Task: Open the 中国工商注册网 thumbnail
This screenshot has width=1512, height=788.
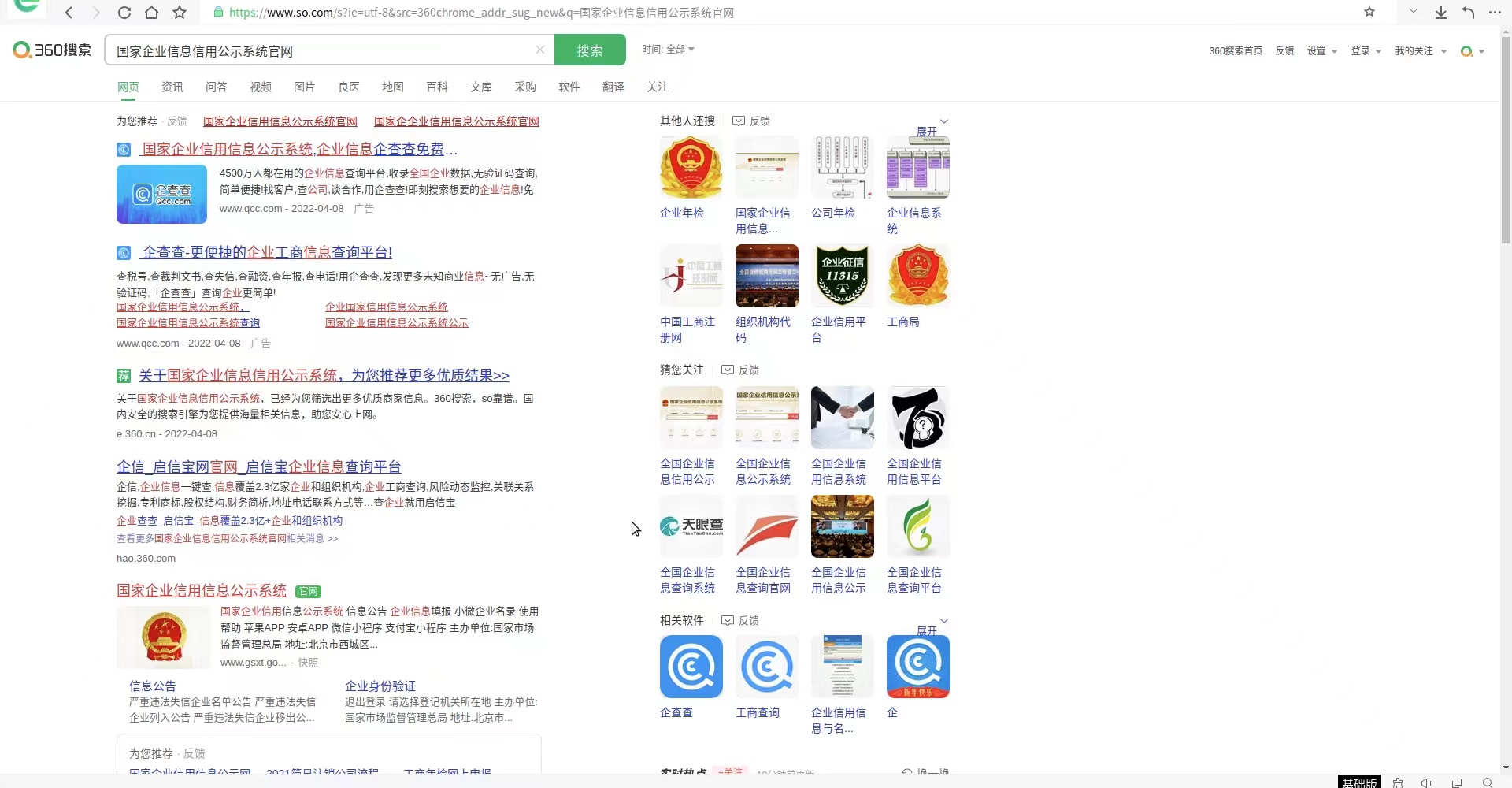Action: pyautogui.click(x=691, y=276)
